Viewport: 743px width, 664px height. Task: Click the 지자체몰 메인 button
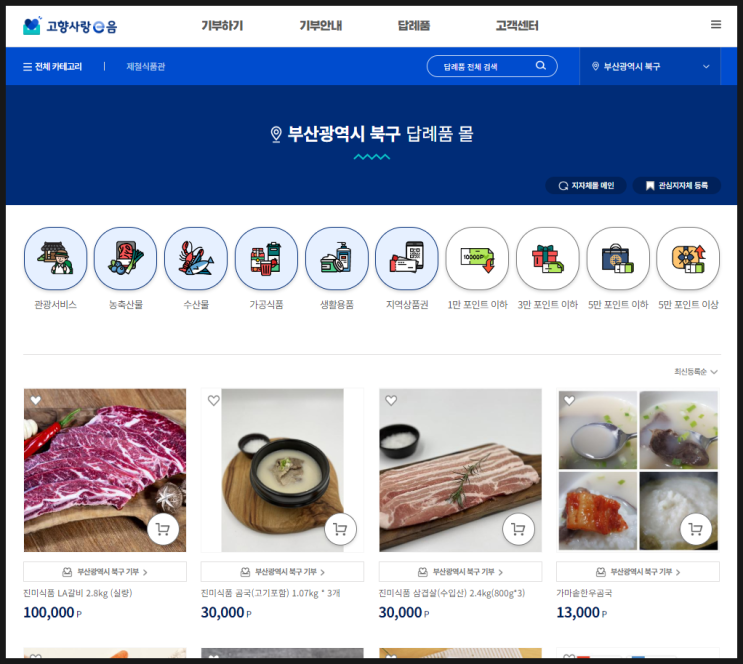tap(586, 185)
